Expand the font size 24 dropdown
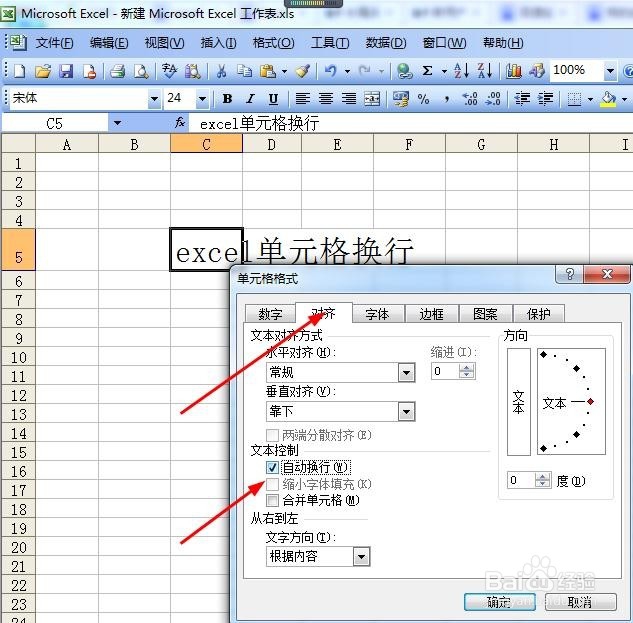Screen dimensions: 633x623 pyautogui.click(x=202, y=99)
